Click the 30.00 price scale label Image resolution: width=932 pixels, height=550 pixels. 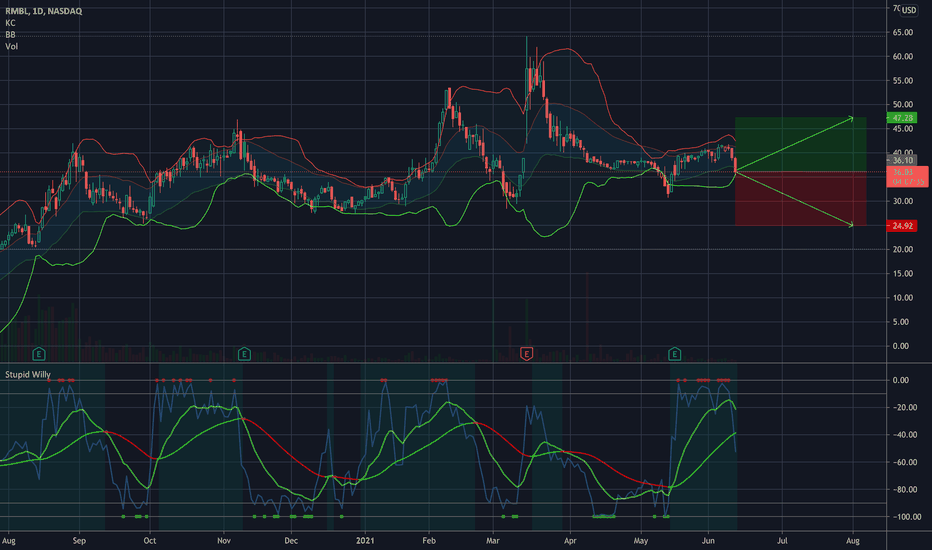tap(902, 201)
